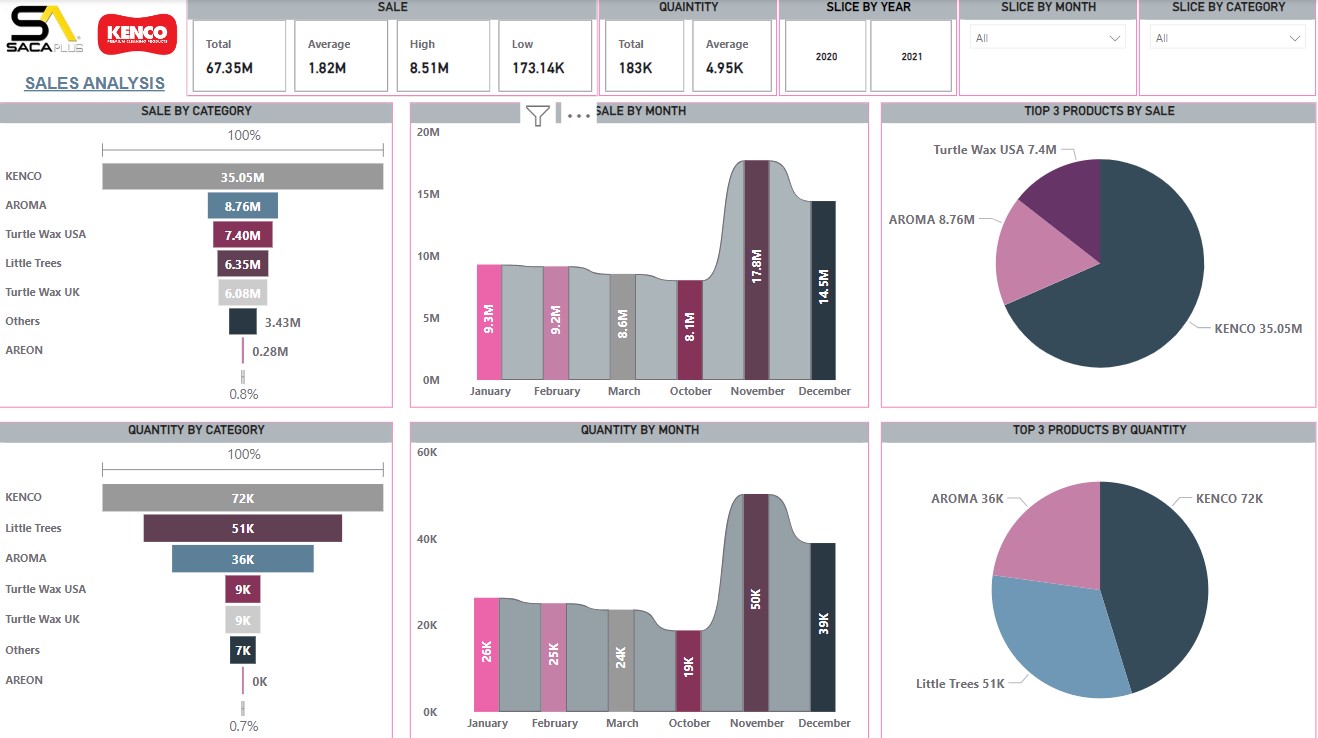Select Turtle Wax UK 6.08M funnel bar
The height and width of the screenshot is (738, 1318).
coord(243,293)
